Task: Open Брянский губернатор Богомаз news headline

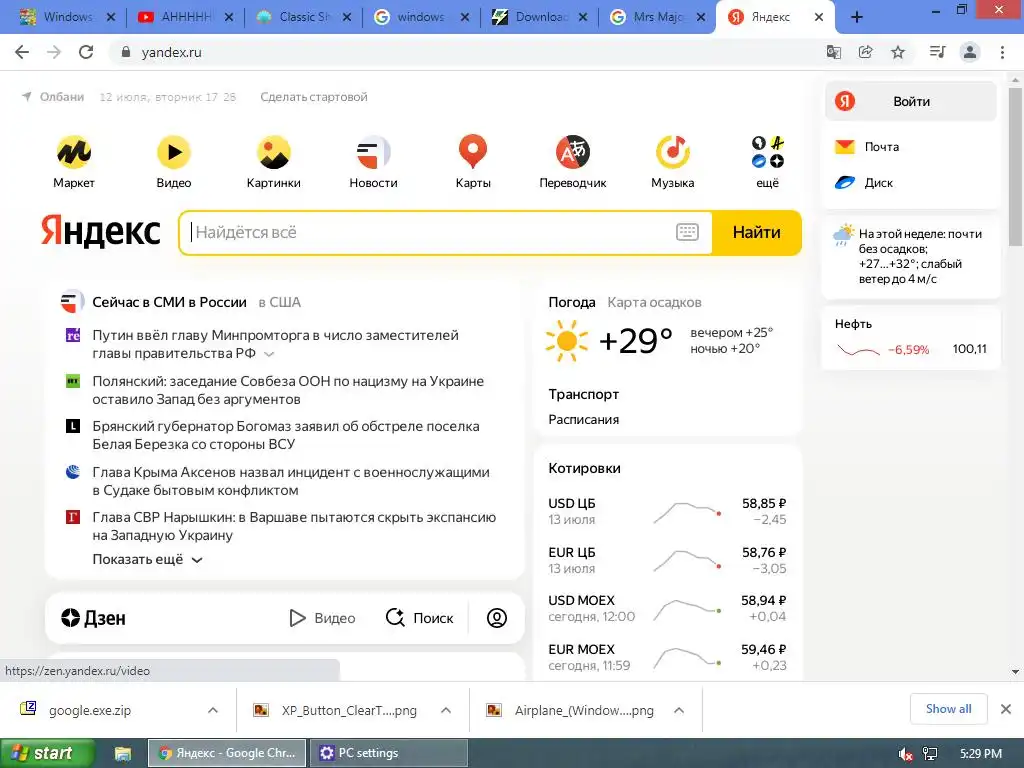Action: 286,435
